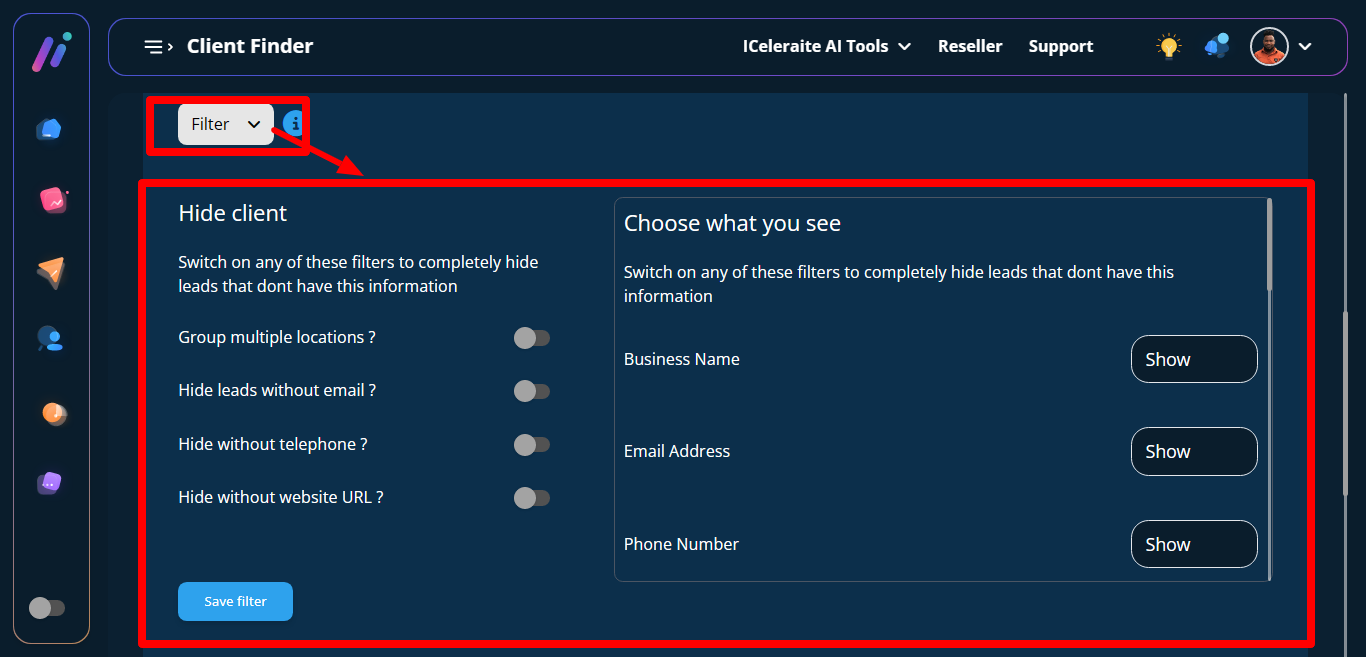This screenshot has width=1366, height=657.
Task: Click the user profile avatar
Action: (x=1269, y=46)
